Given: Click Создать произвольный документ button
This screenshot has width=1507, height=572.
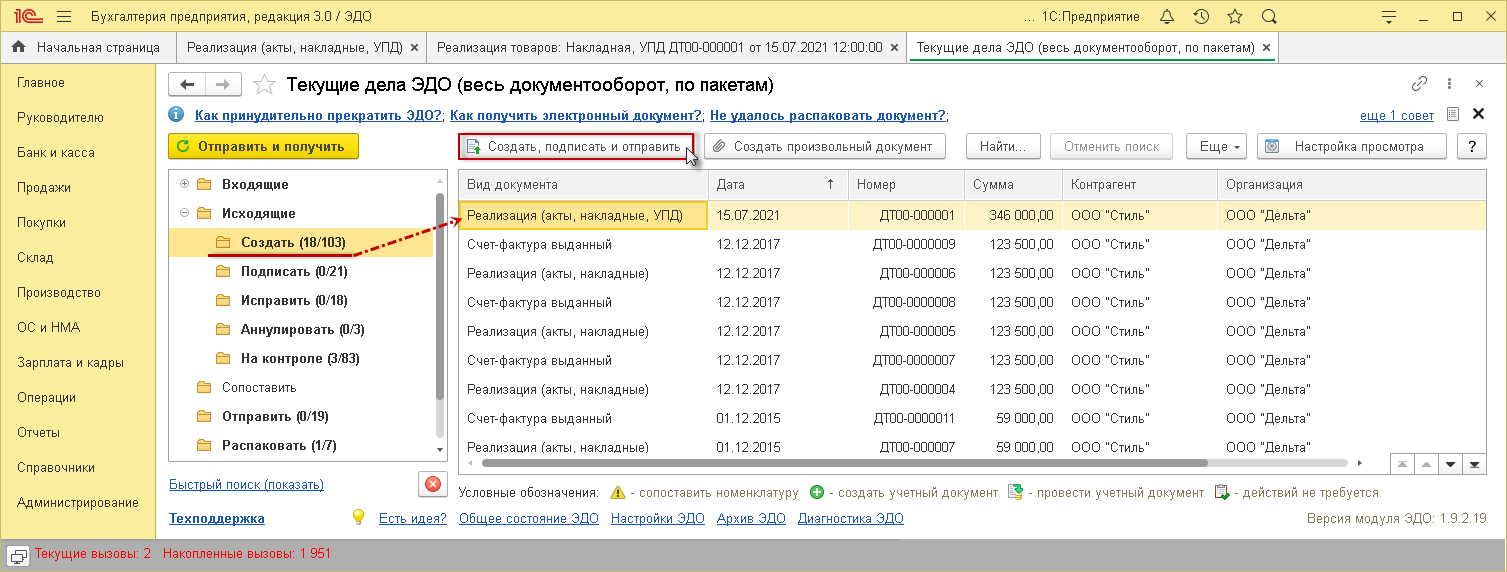Looking at the screenshot, I should [x=825, y=146].
